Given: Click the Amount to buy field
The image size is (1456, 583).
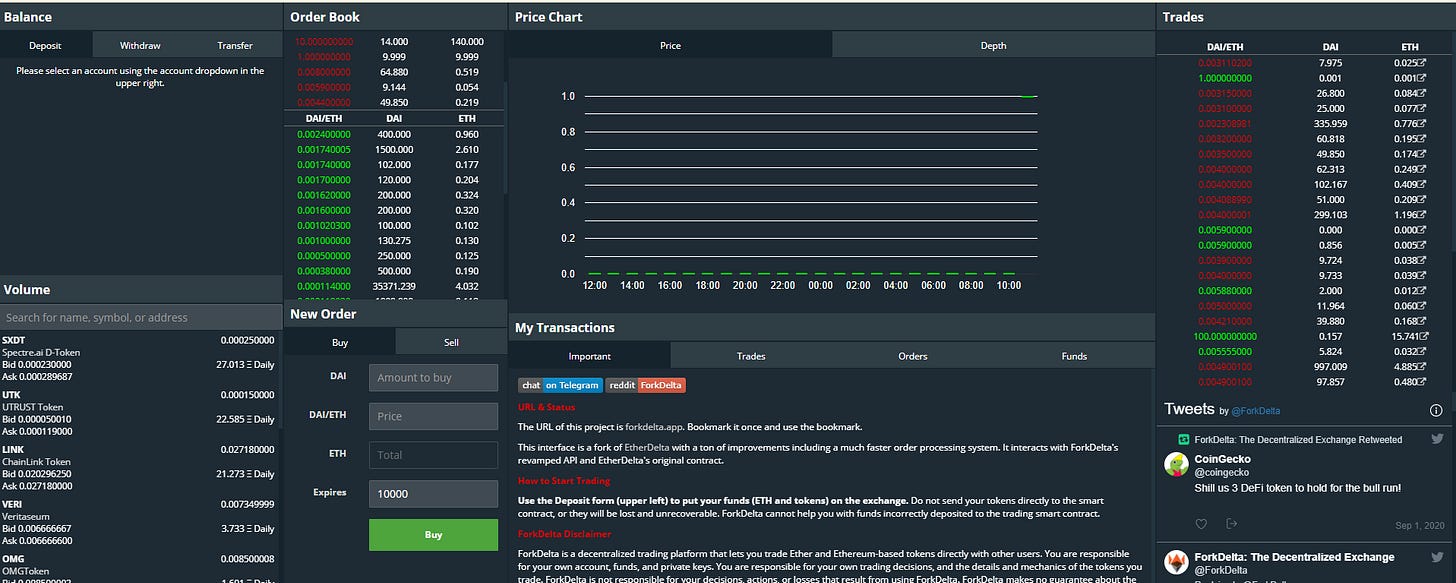Looking at the screenshot, I should click(433, 377).
